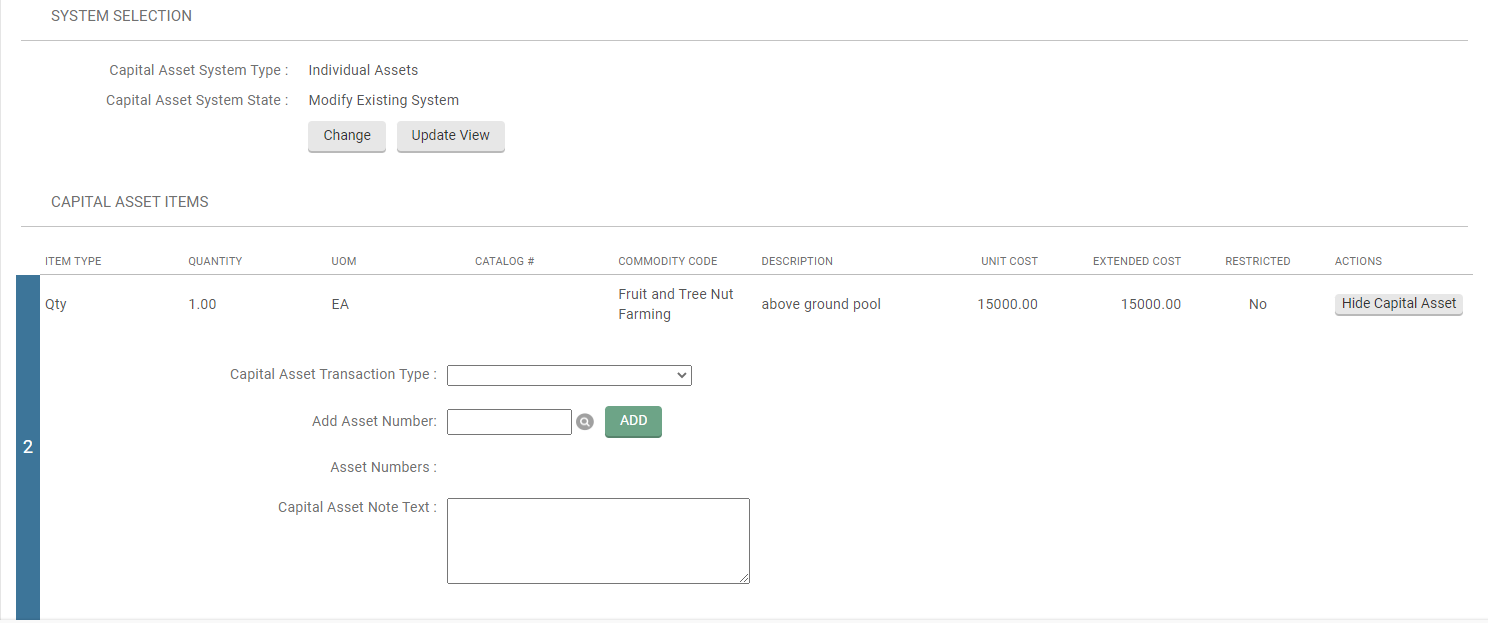Click the Catalog # column header
1488x623 pixels.
(x=504, y=261)
